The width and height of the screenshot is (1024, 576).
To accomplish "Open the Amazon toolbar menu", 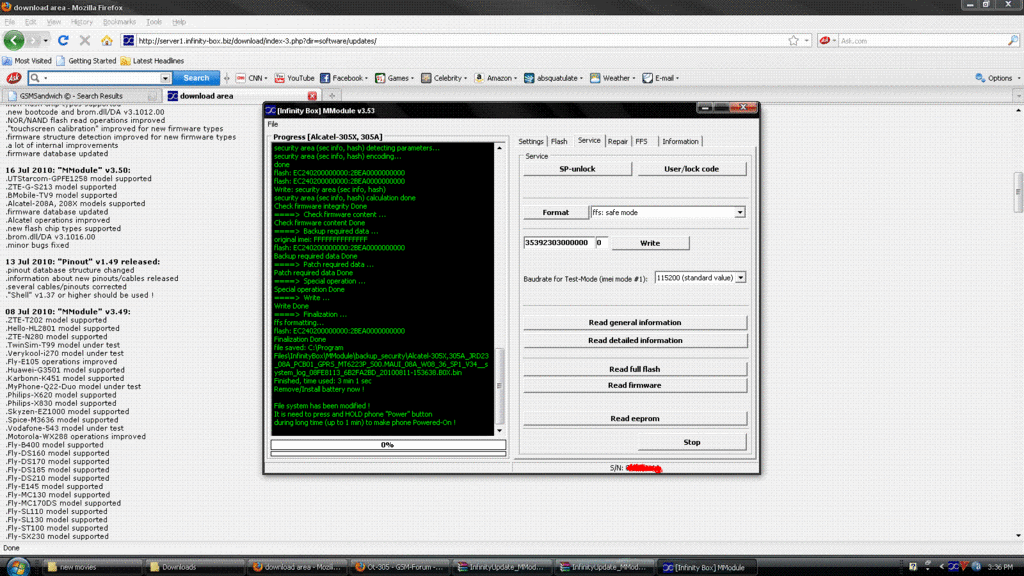I will [496, 78].
